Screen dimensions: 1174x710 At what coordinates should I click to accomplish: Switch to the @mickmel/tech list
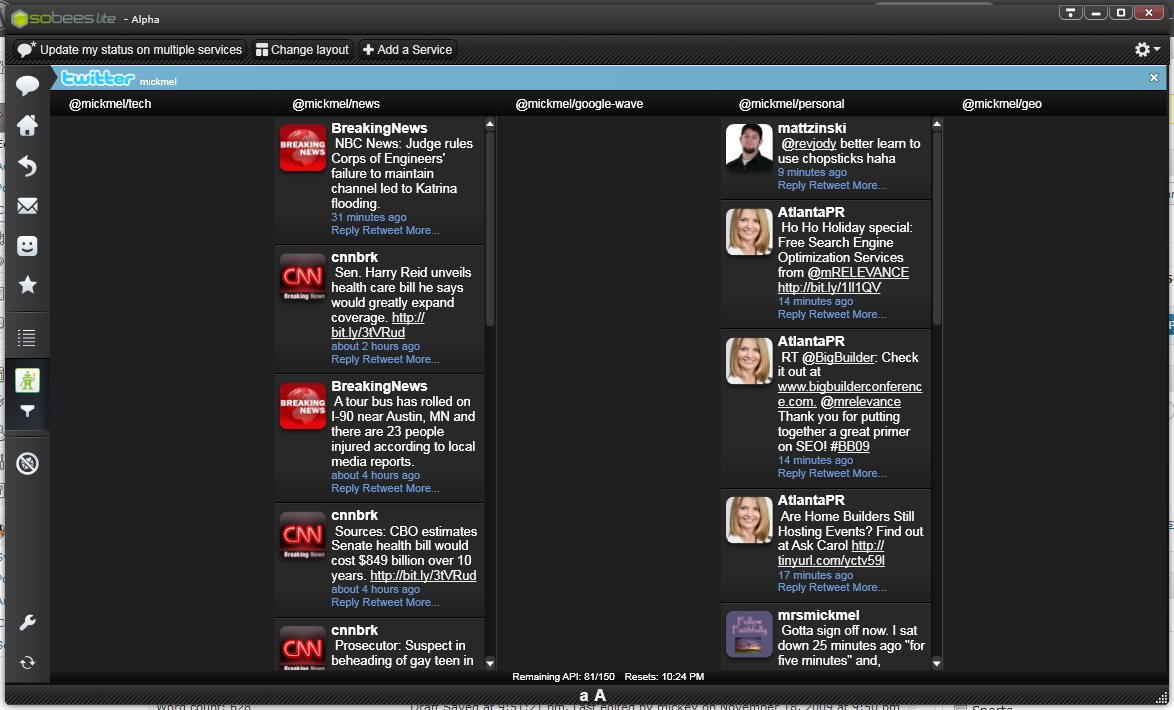110,104
